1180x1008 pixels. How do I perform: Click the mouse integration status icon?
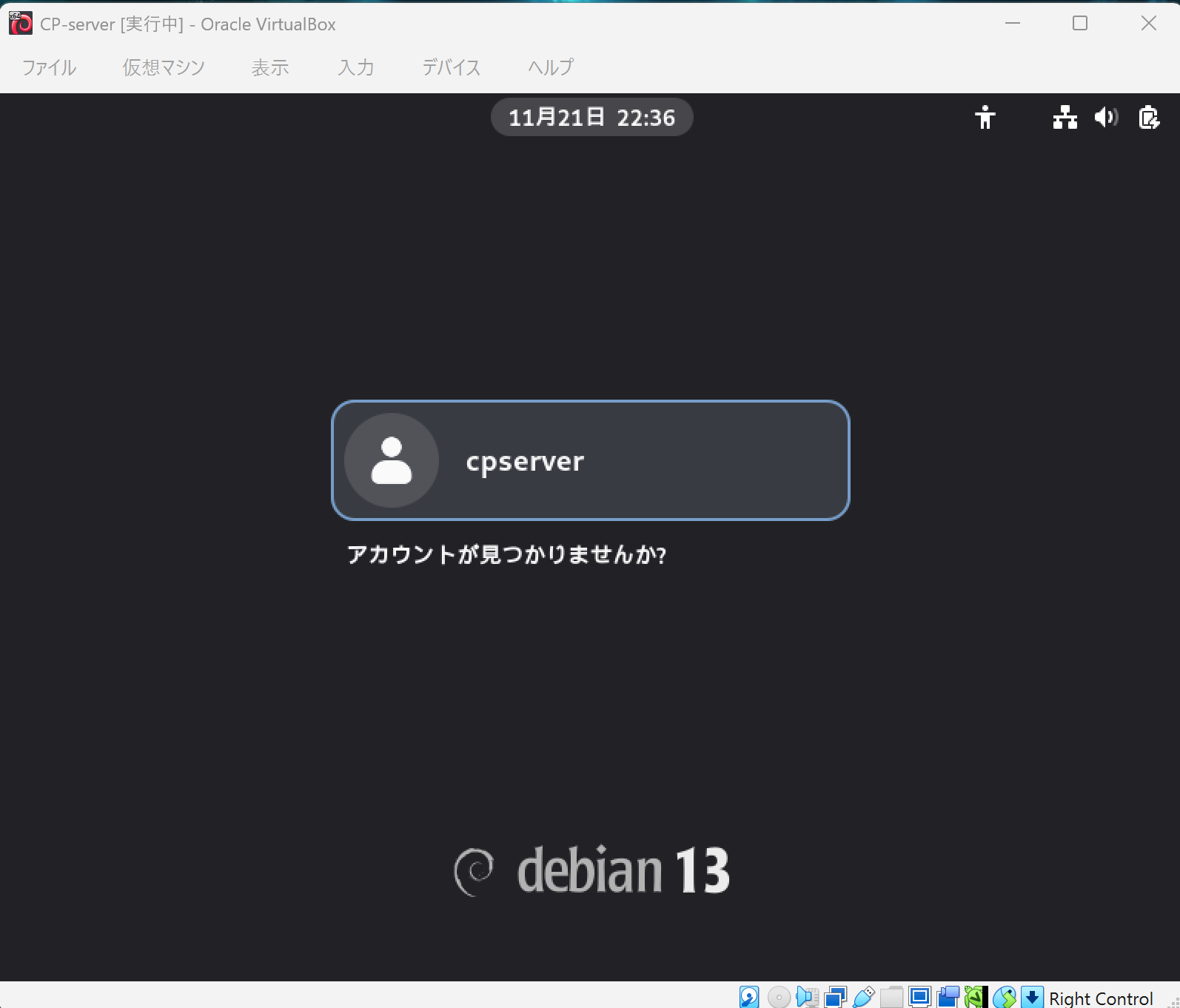pos(1005,997)
